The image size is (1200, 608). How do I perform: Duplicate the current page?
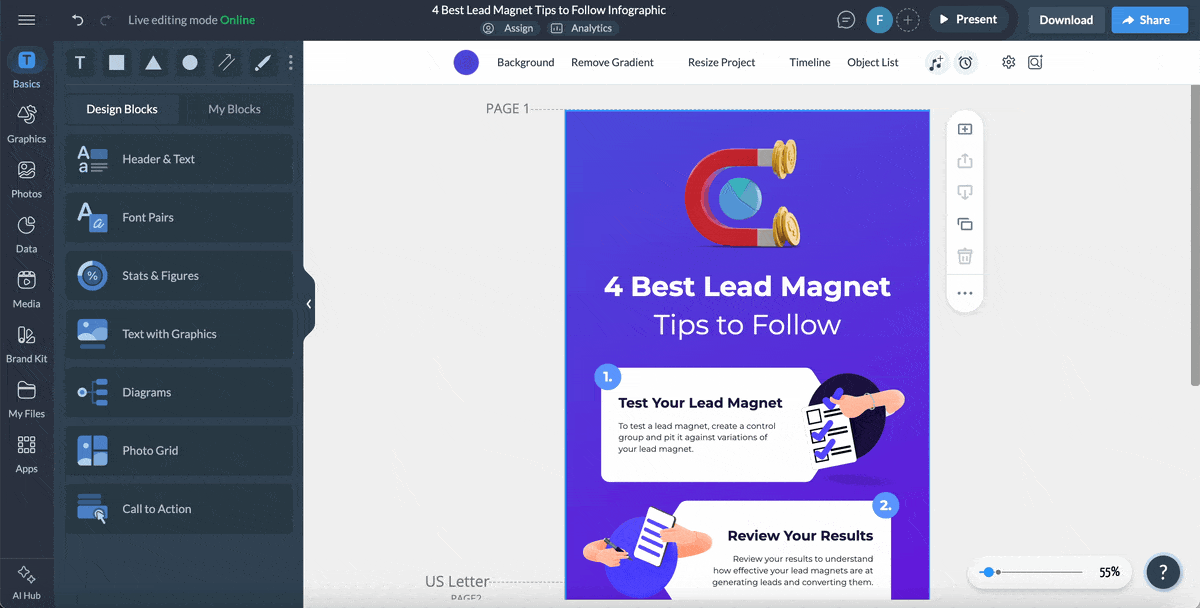click(x=964, y=224)
